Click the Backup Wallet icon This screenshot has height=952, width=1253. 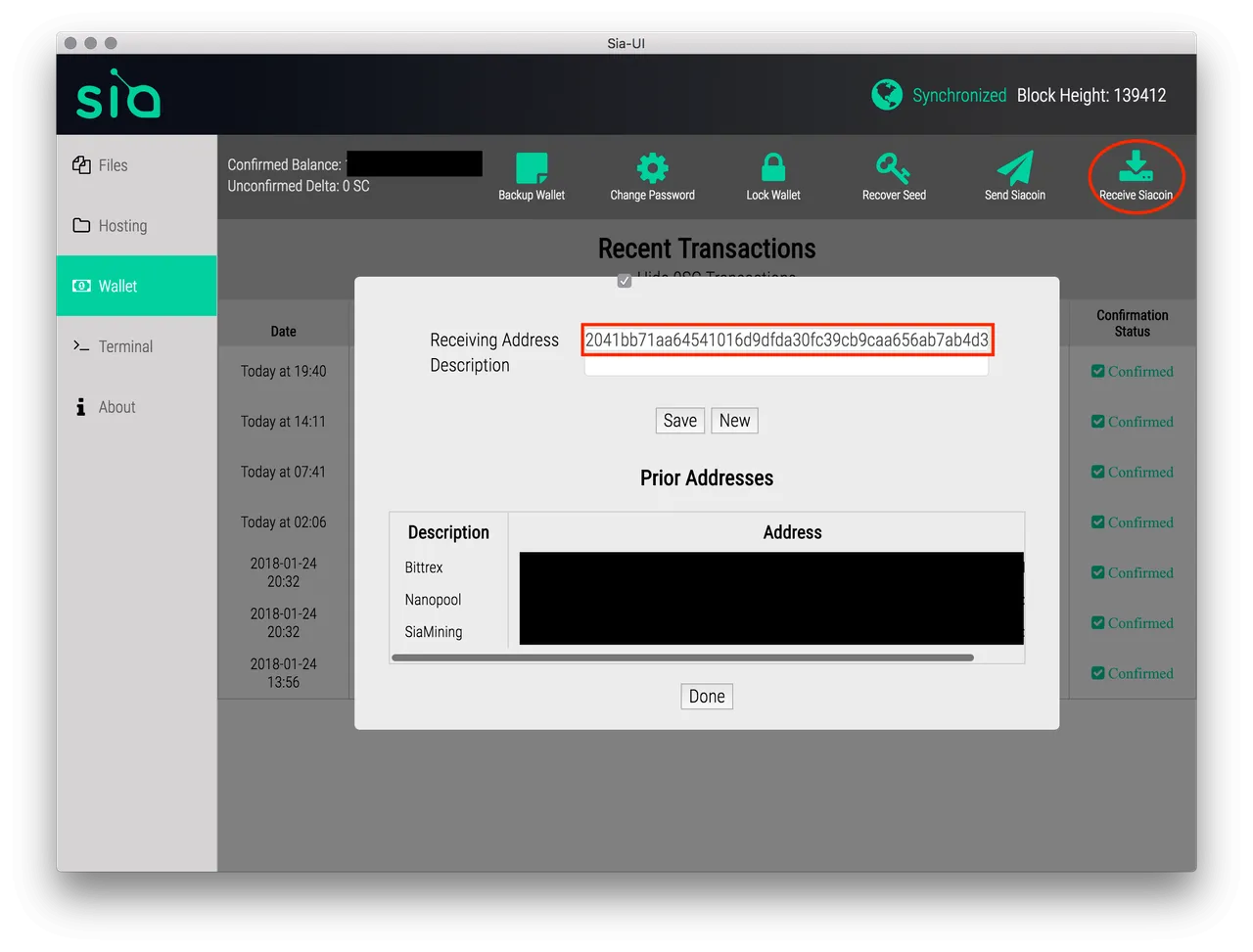(532, 167)
